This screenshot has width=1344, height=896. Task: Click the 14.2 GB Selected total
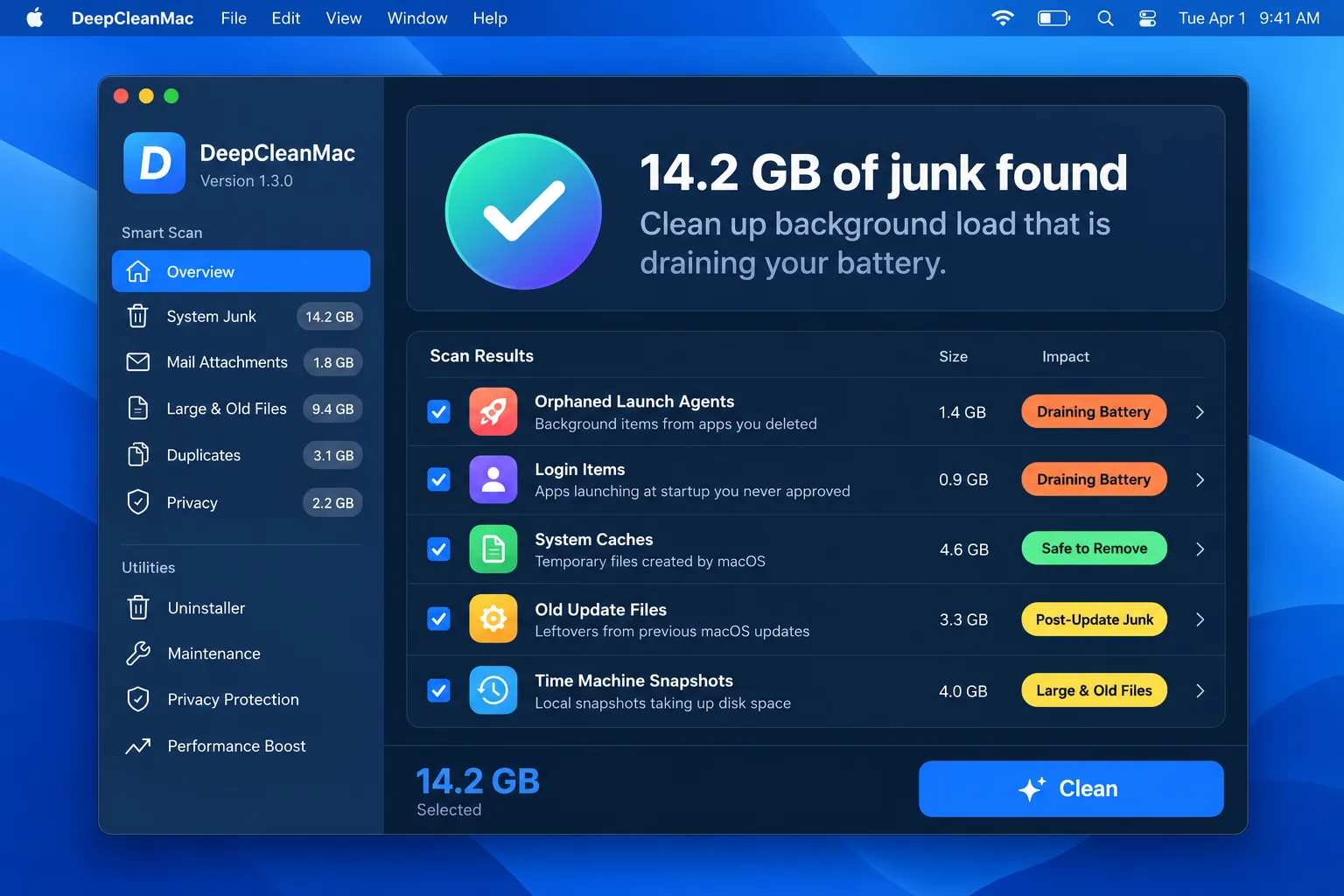(477, 780)
